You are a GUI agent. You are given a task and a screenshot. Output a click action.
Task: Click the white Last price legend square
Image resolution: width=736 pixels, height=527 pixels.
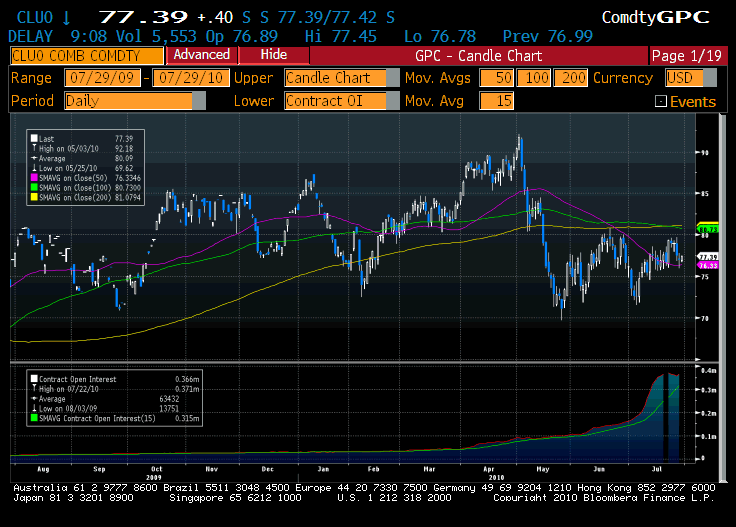pos(34,139)
